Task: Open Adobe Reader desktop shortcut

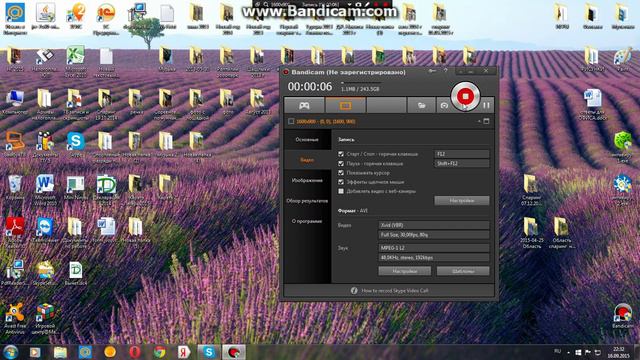Action: (15, 231)
